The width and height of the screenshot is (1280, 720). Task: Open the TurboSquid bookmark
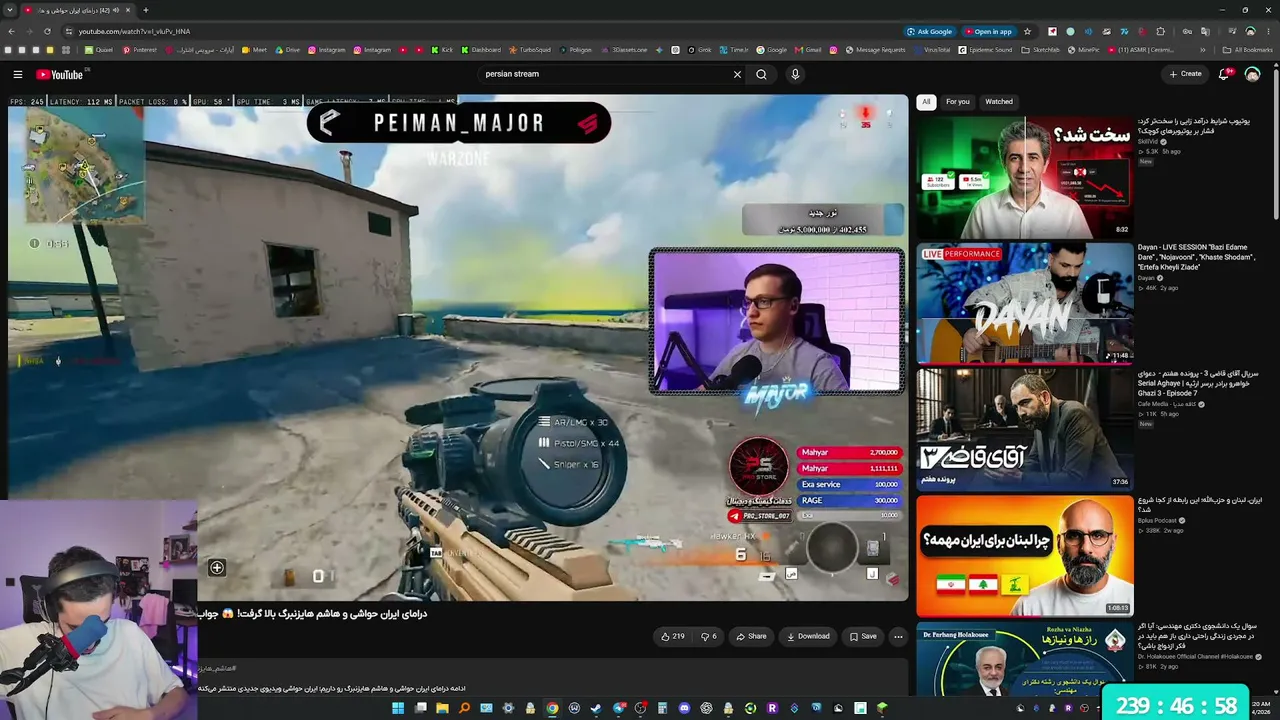coord(529,50)
